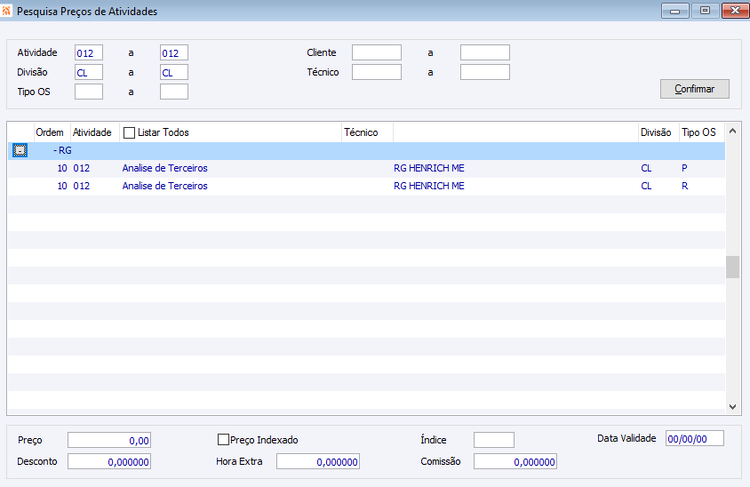The image size is (750, 487).
Task: Click the CL division cell in the Tipo OS P row
Action: (646, 168)
